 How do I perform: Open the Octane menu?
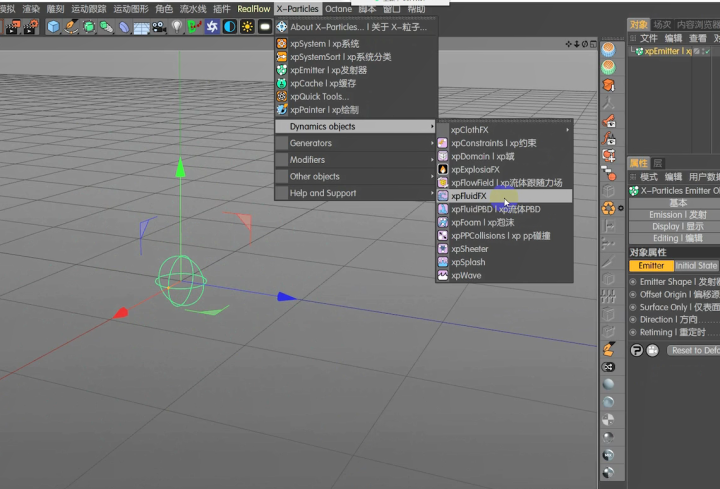pos(338,9)
